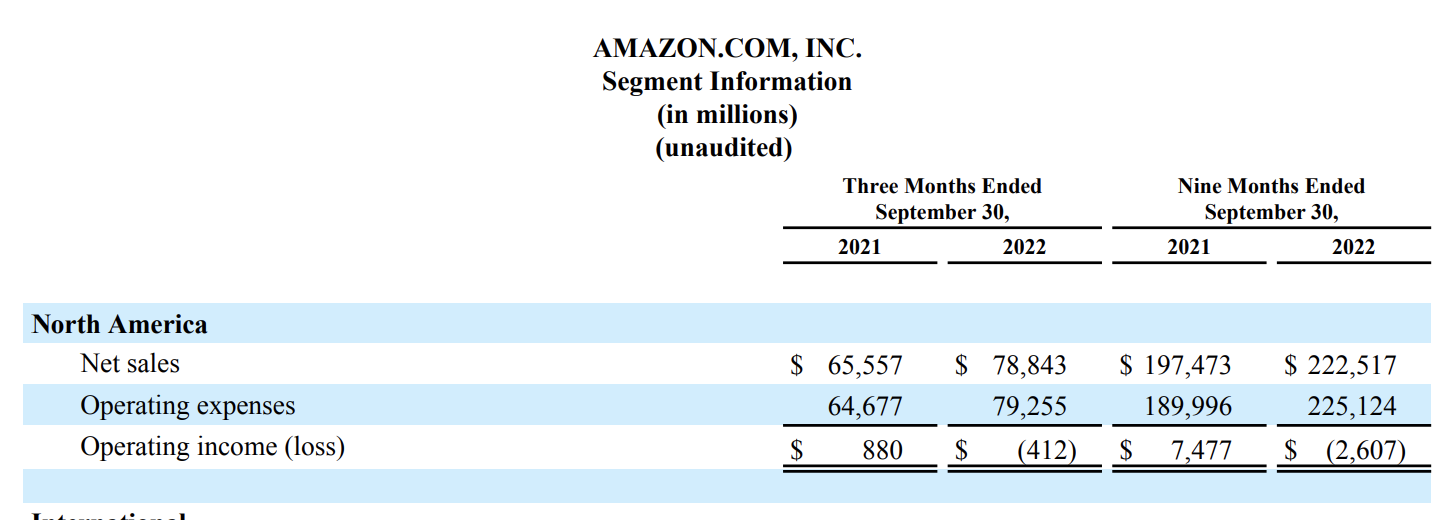The height and width of the screenshot is (520, 1456).
Task: Click the 64,677 operating expenses value
Action: 867,407
